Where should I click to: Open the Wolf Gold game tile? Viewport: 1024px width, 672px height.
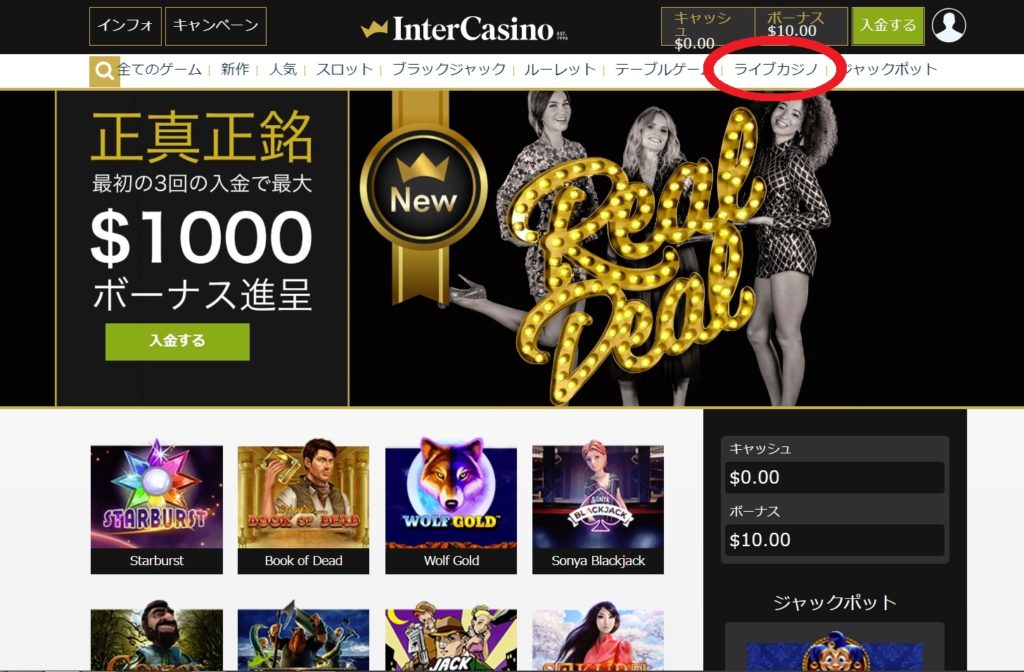pos(451,509)
